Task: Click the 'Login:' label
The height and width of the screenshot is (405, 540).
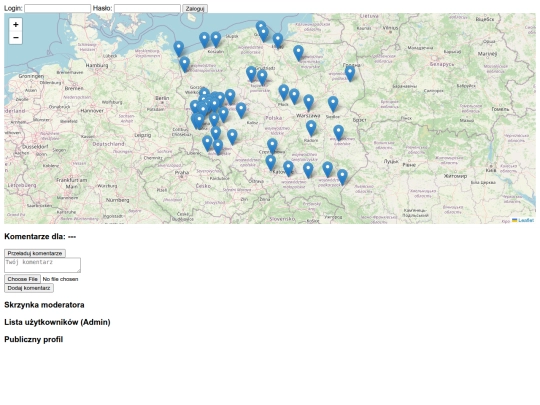Action: pyautogui.click(x=13, y=8)
